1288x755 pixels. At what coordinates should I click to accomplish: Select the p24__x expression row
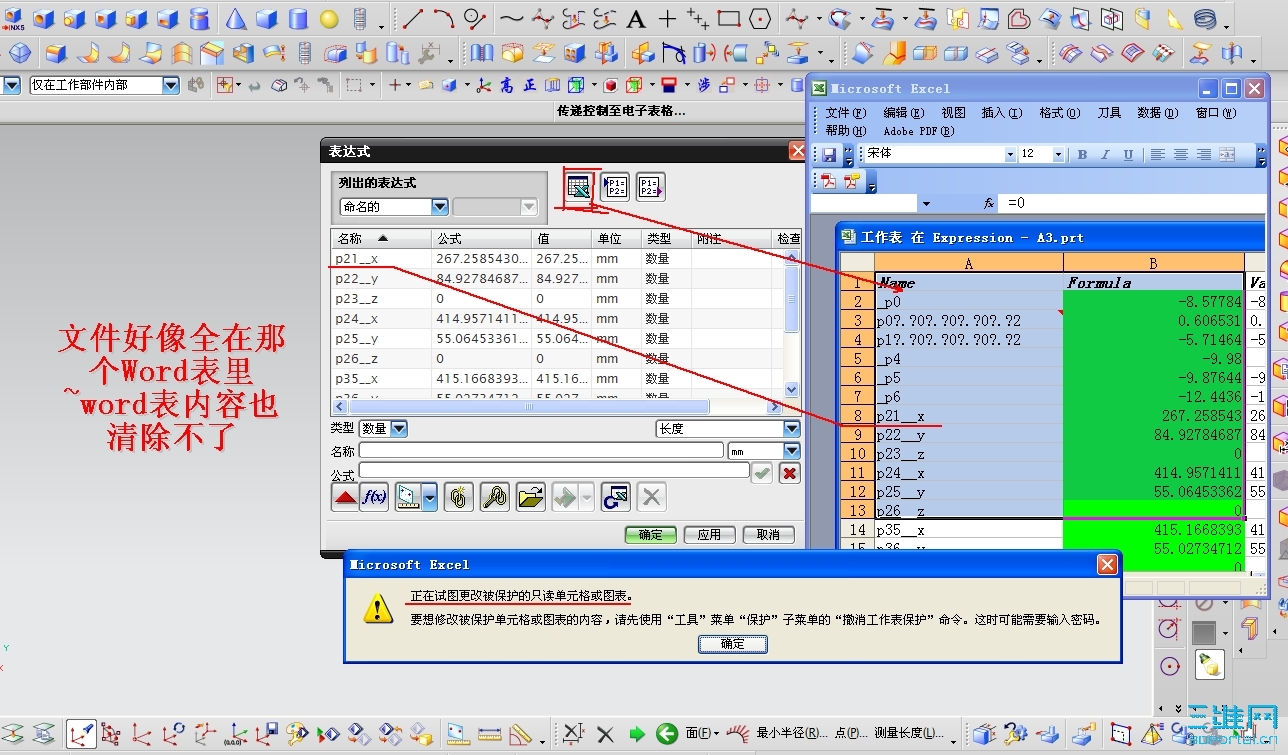[x=558, y=319]
